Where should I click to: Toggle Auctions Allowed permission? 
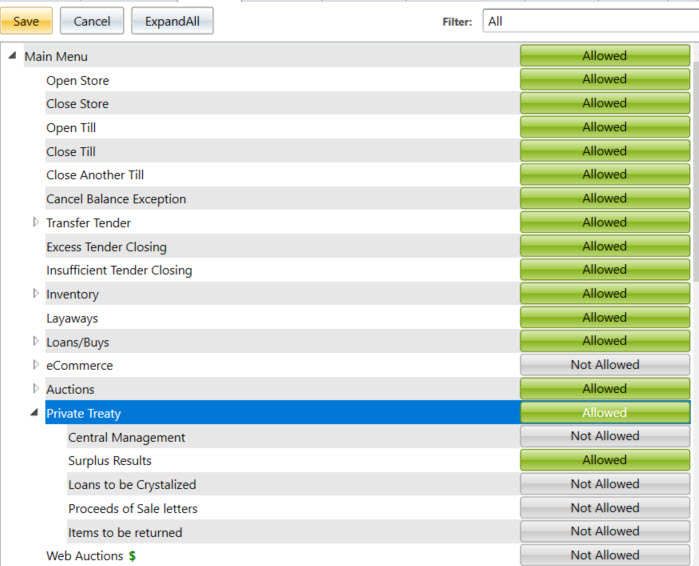click(x=605, y=389)
